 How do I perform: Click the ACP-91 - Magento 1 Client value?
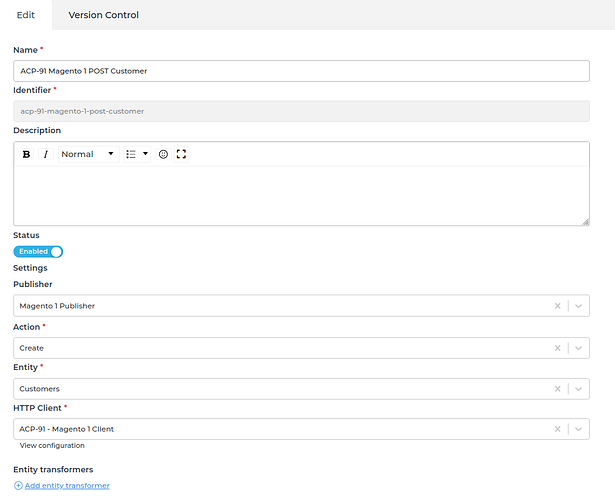(x=66, y=429)
